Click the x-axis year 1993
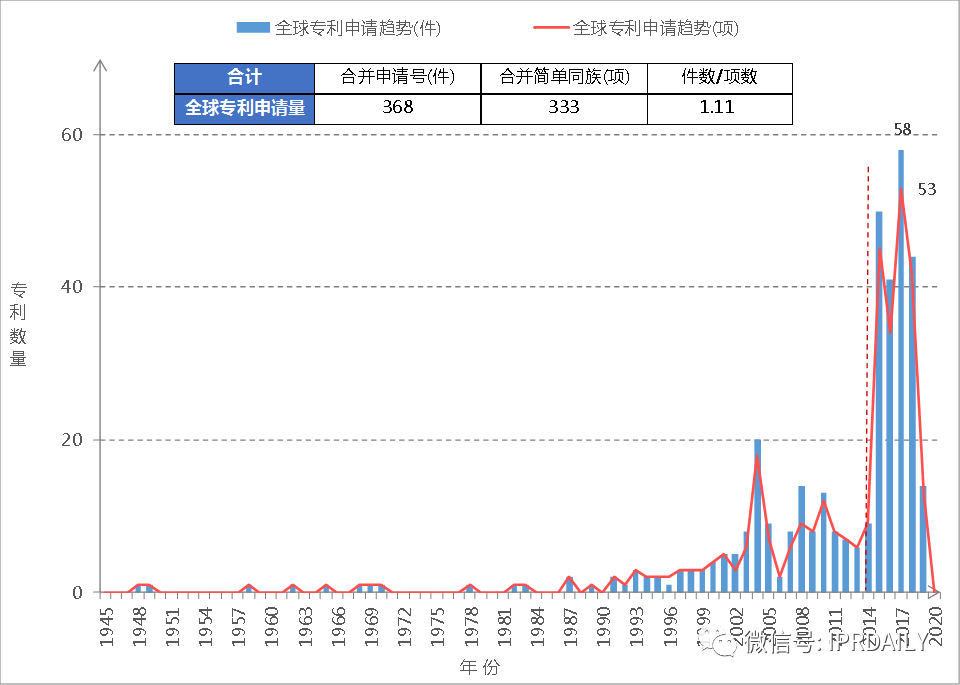Image resolution: width=960 pixels, height=685 pixels. pyautogui.click(x=636, y=626)
